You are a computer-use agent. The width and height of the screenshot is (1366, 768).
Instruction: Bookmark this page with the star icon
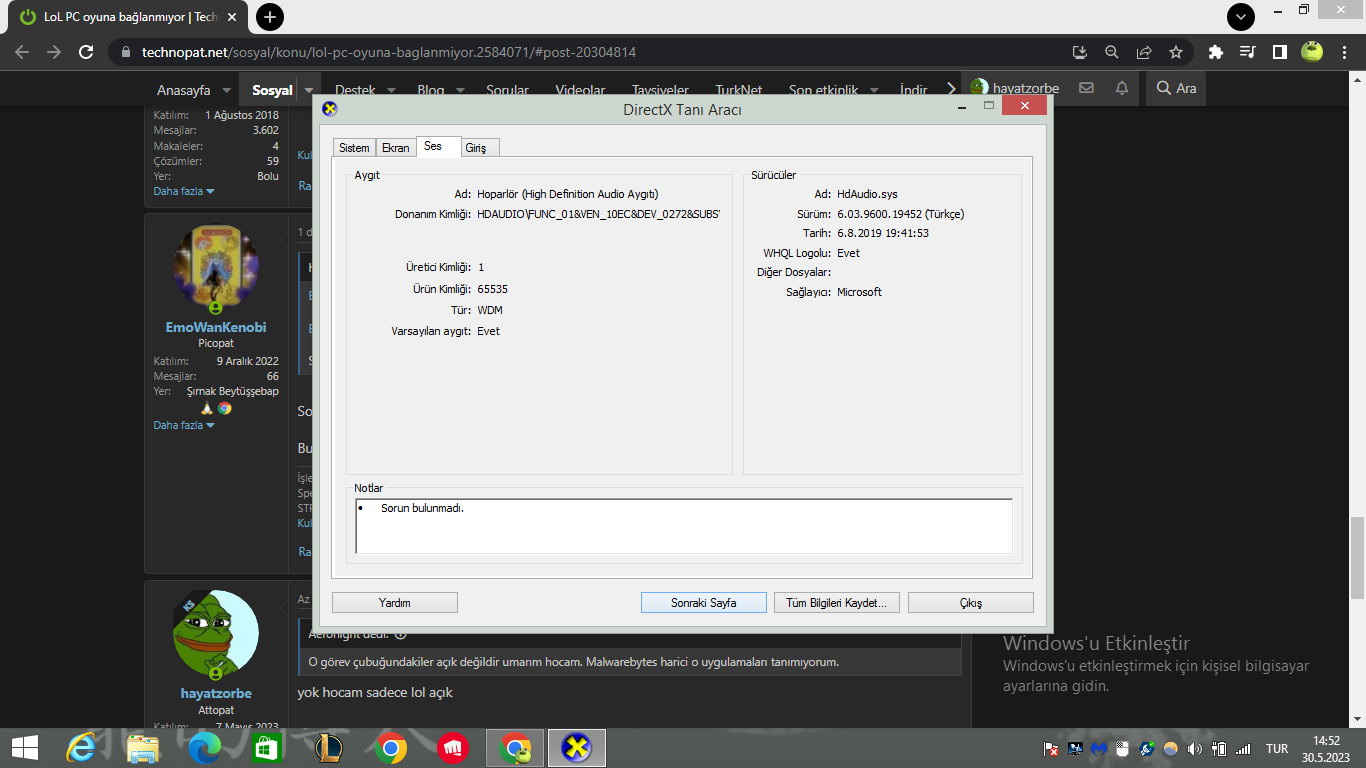(x=1176, y=52)
